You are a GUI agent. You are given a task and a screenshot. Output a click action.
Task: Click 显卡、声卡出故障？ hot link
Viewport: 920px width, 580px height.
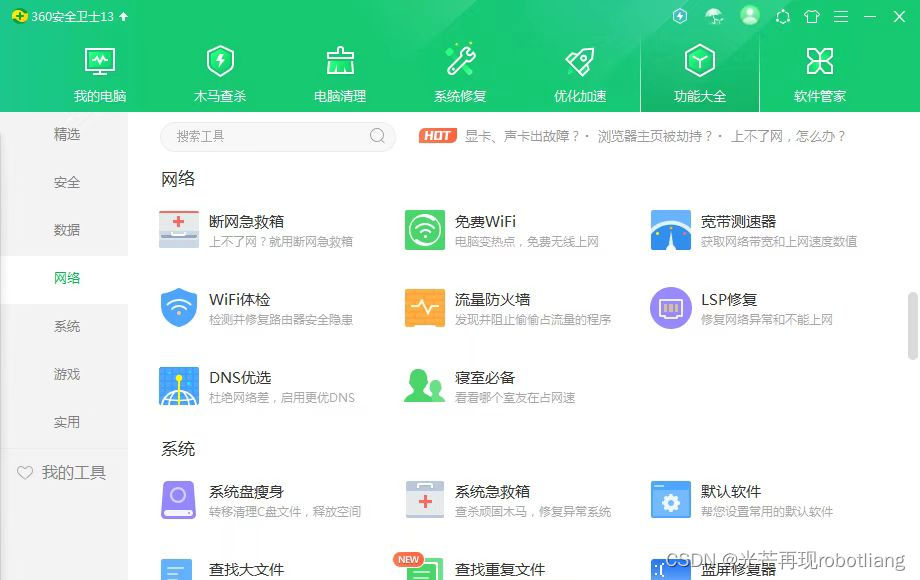(x=522, y=136)
